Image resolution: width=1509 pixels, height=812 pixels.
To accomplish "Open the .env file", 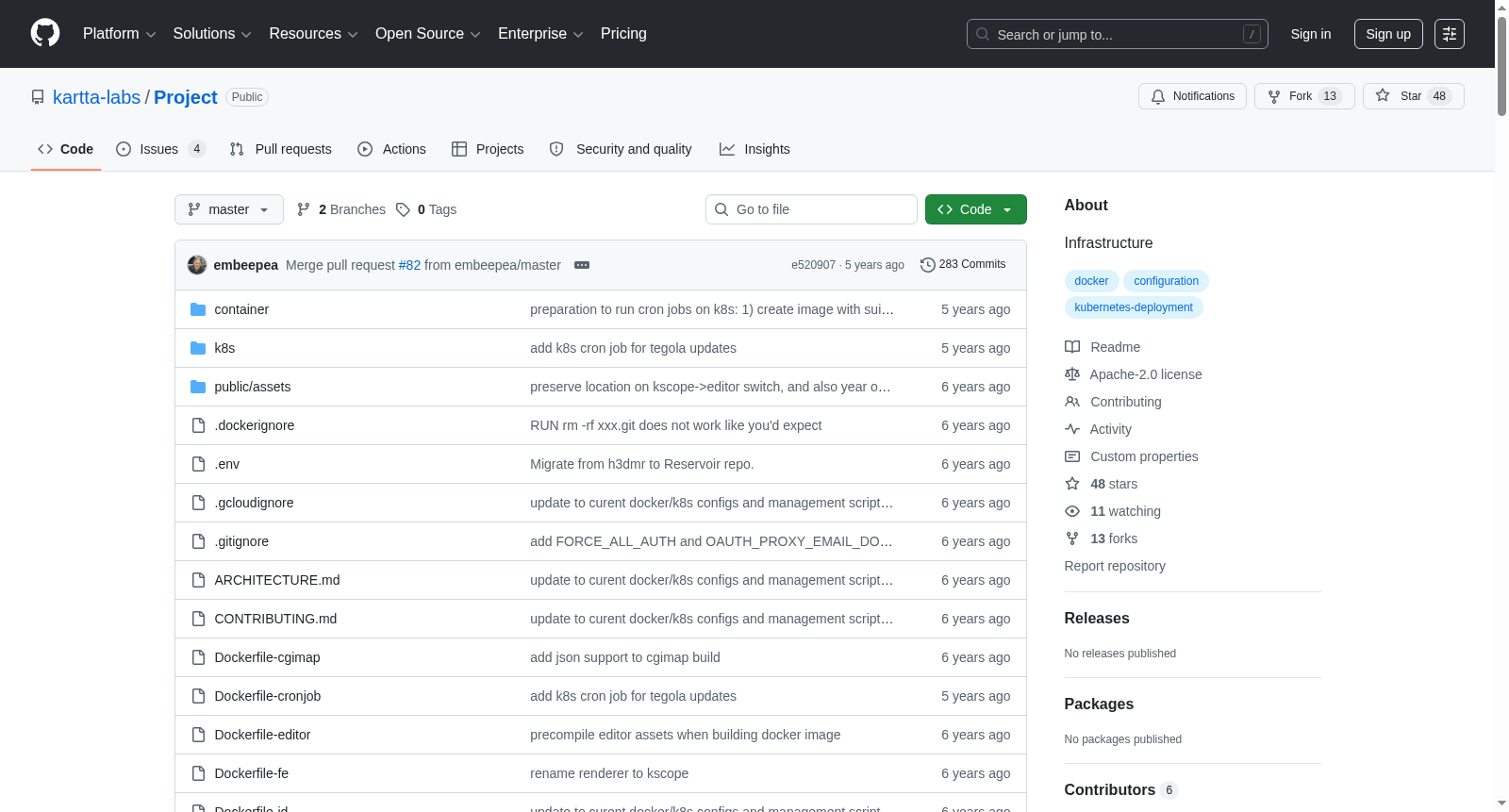I will tap(227, 464).
